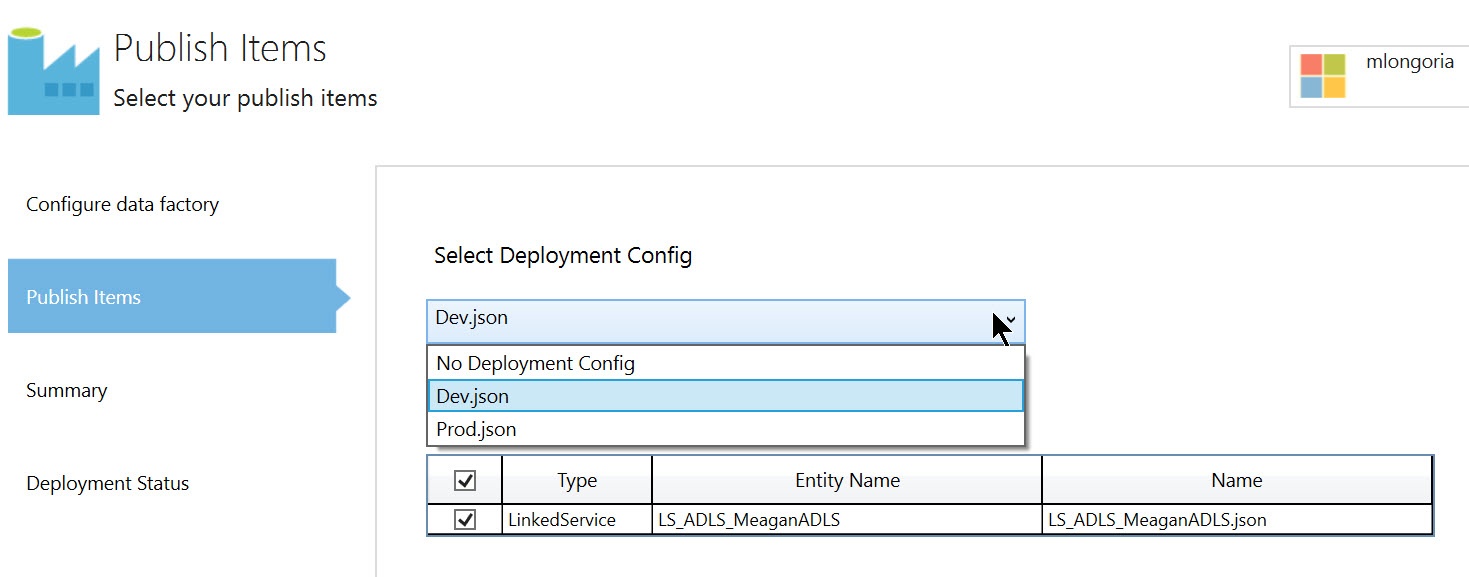Click the Type column header
This screenshot has width=1469, height=577.
[577, 480]
